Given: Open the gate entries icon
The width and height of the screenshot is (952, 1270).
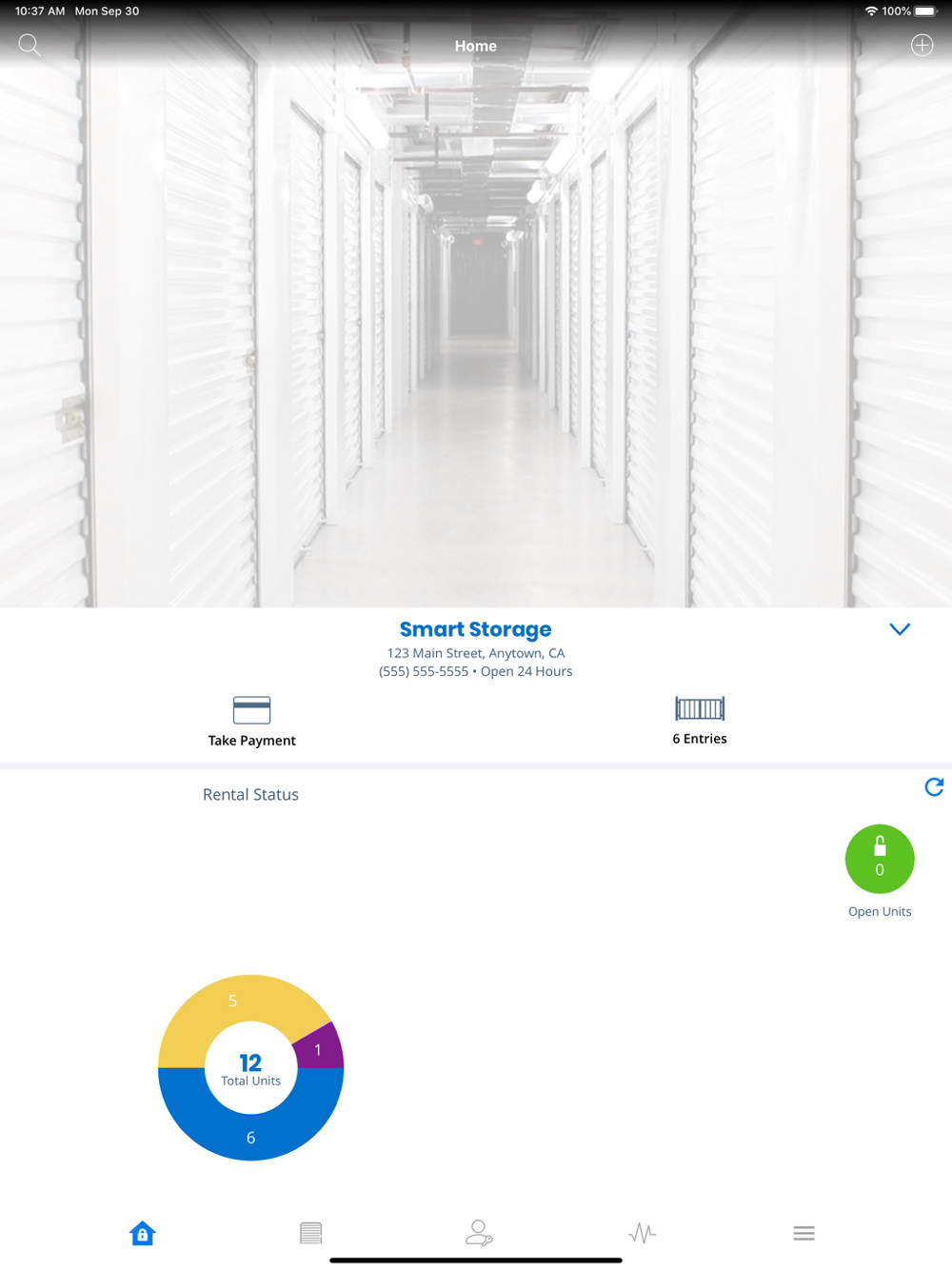Looking at the screenshot, I should click(700, 708).
